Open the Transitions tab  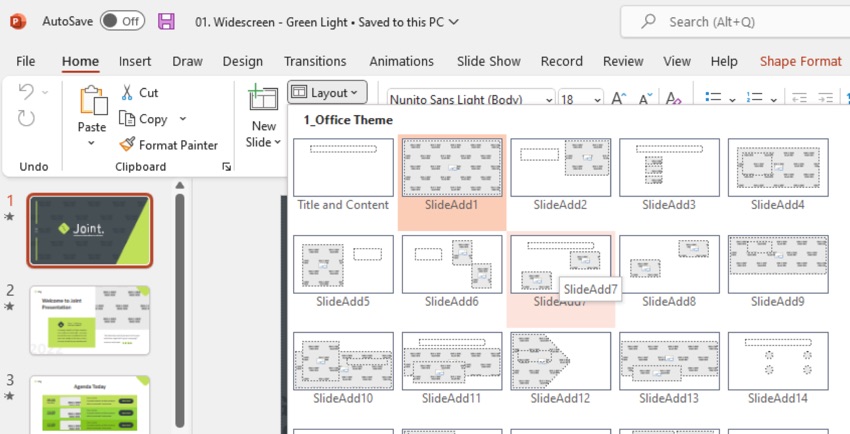pos(315,61)
